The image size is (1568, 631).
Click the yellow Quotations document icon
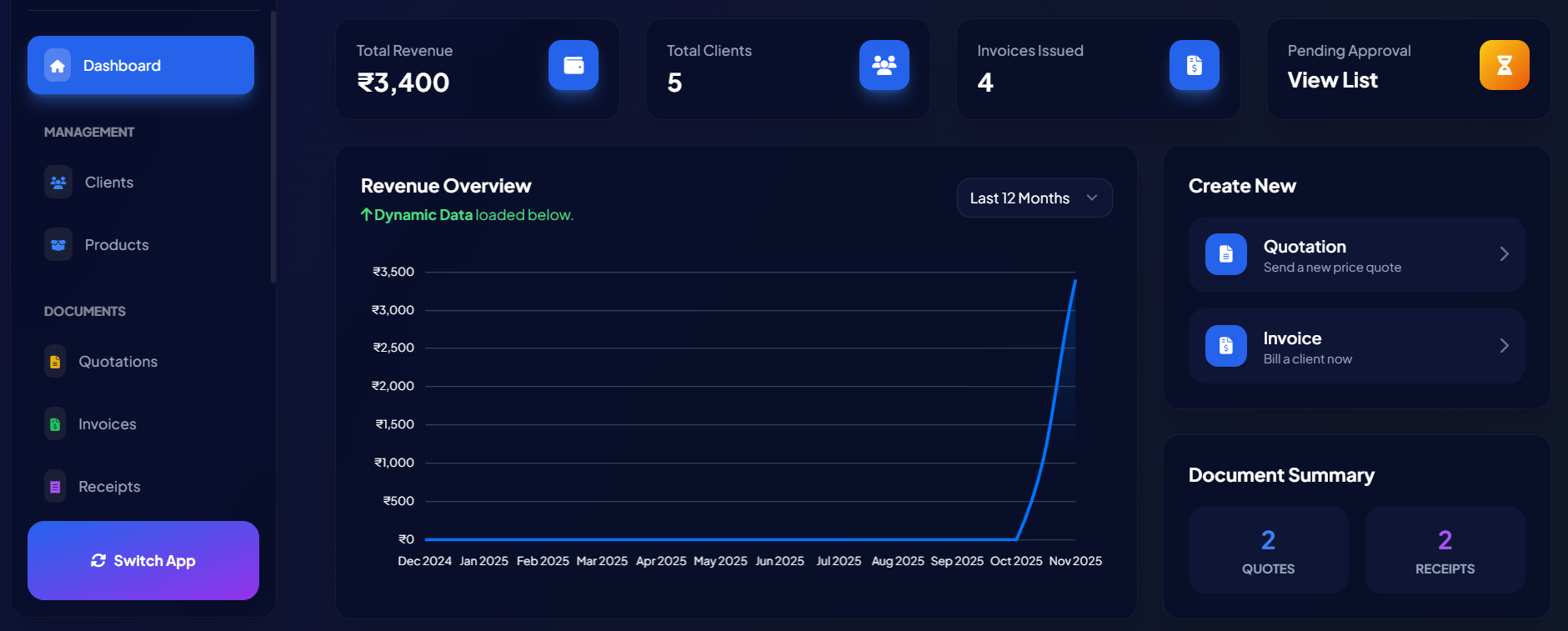tap(55, 362)
